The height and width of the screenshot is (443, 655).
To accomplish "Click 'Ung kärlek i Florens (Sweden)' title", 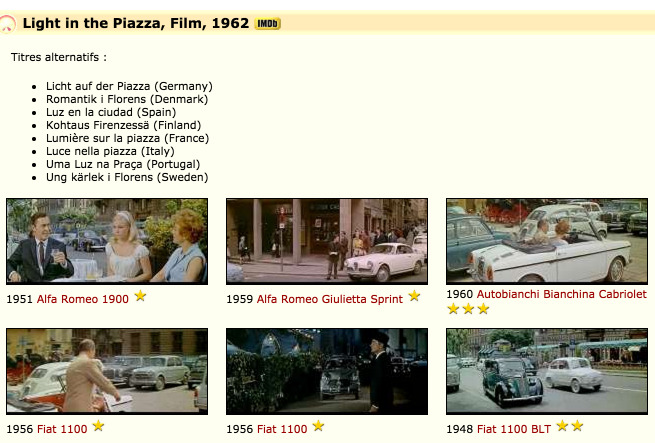I will [x=127, y=177].
